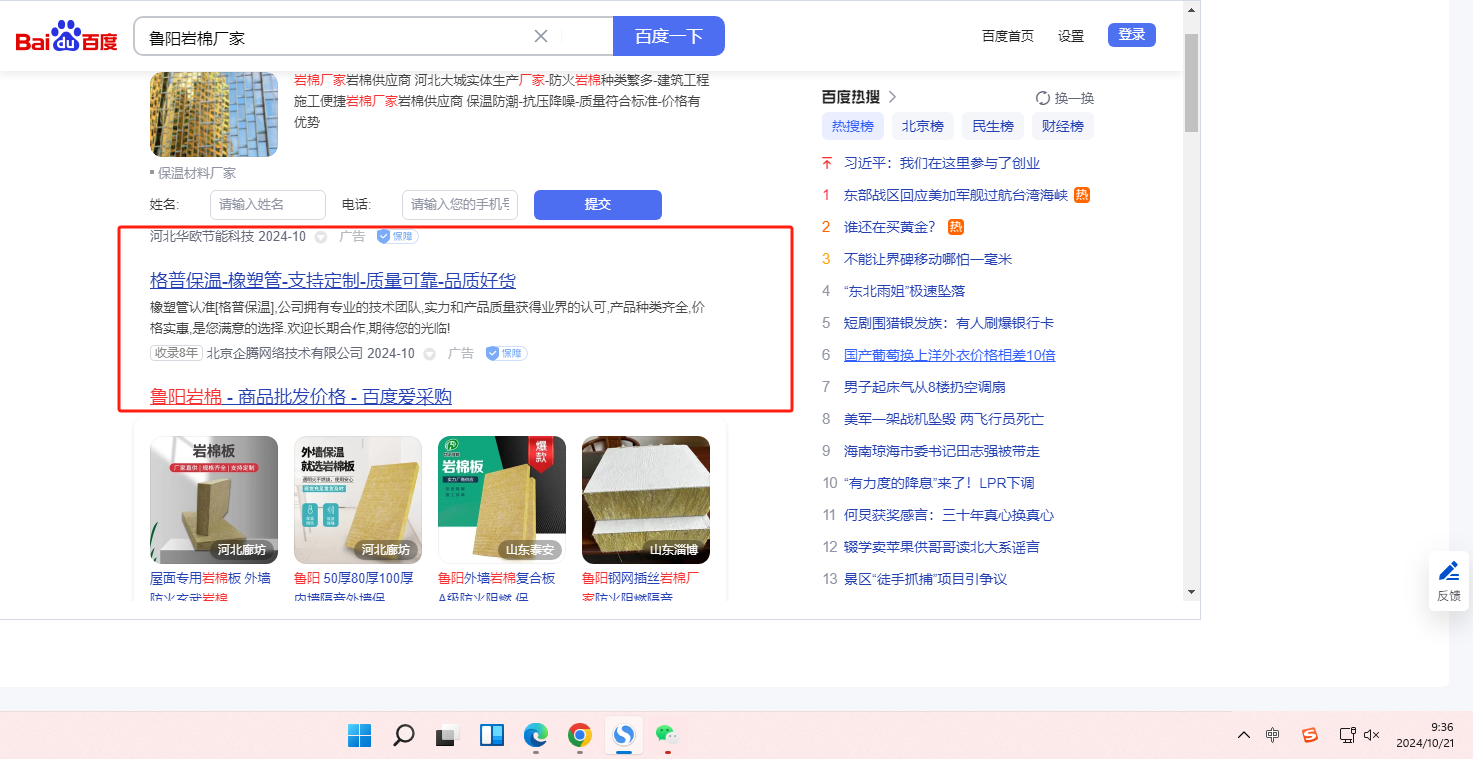Focus the 电话 phone number input field

460,204
